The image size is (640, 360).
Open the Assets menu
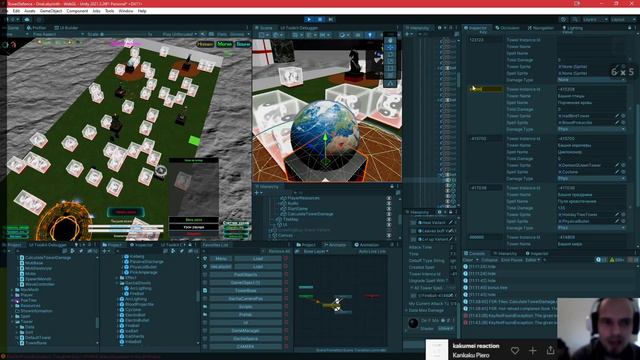[x=29, y=11]
